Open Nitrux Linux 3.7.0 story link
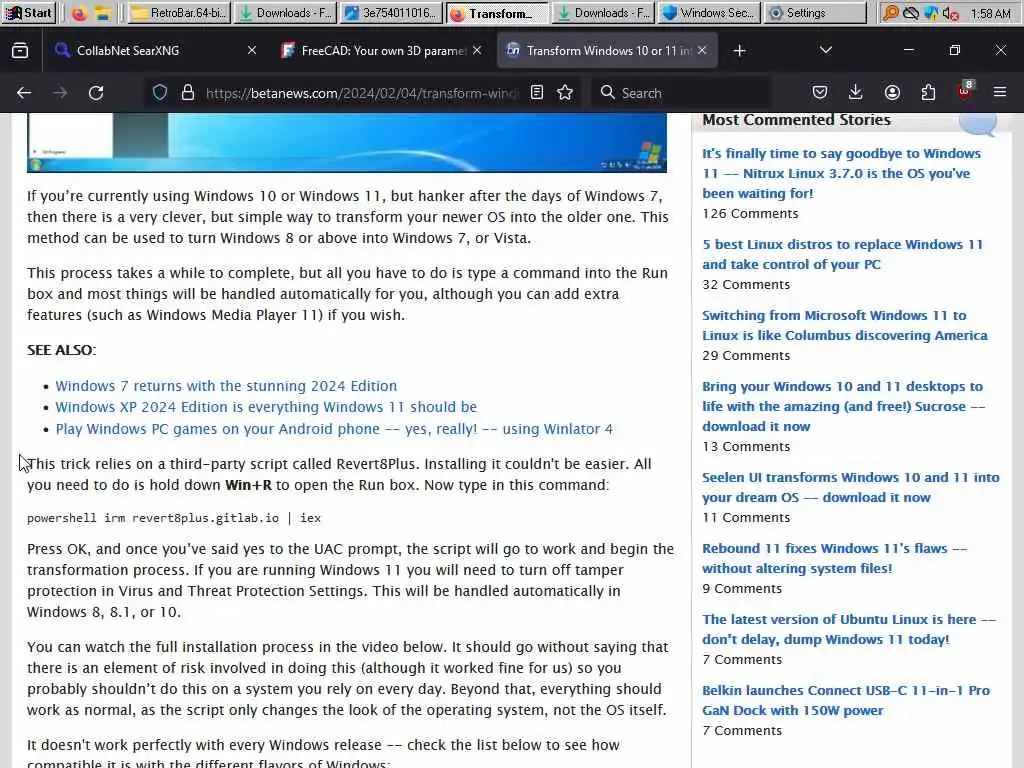1024x768 pixels. click(841, 173)
